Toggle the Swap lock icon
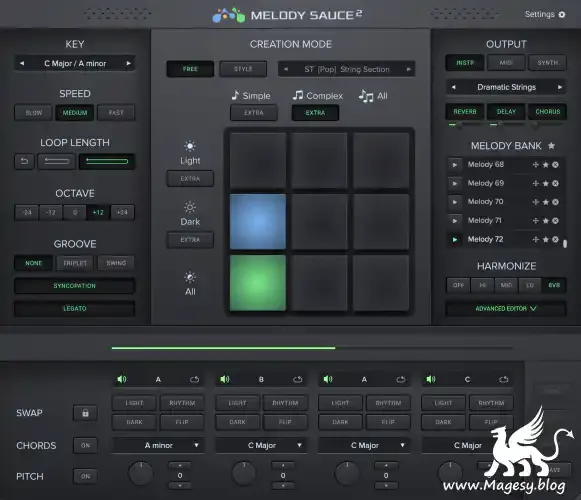Screen dimensions: 581x500 85,413
